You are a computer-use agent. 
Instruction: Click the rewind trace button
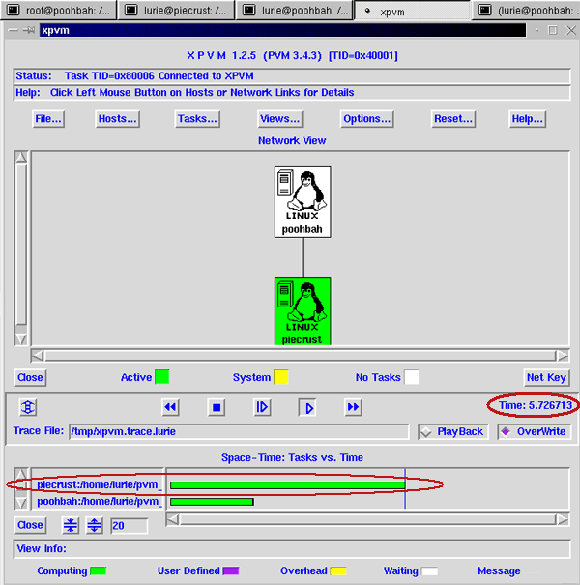[170, 407]
